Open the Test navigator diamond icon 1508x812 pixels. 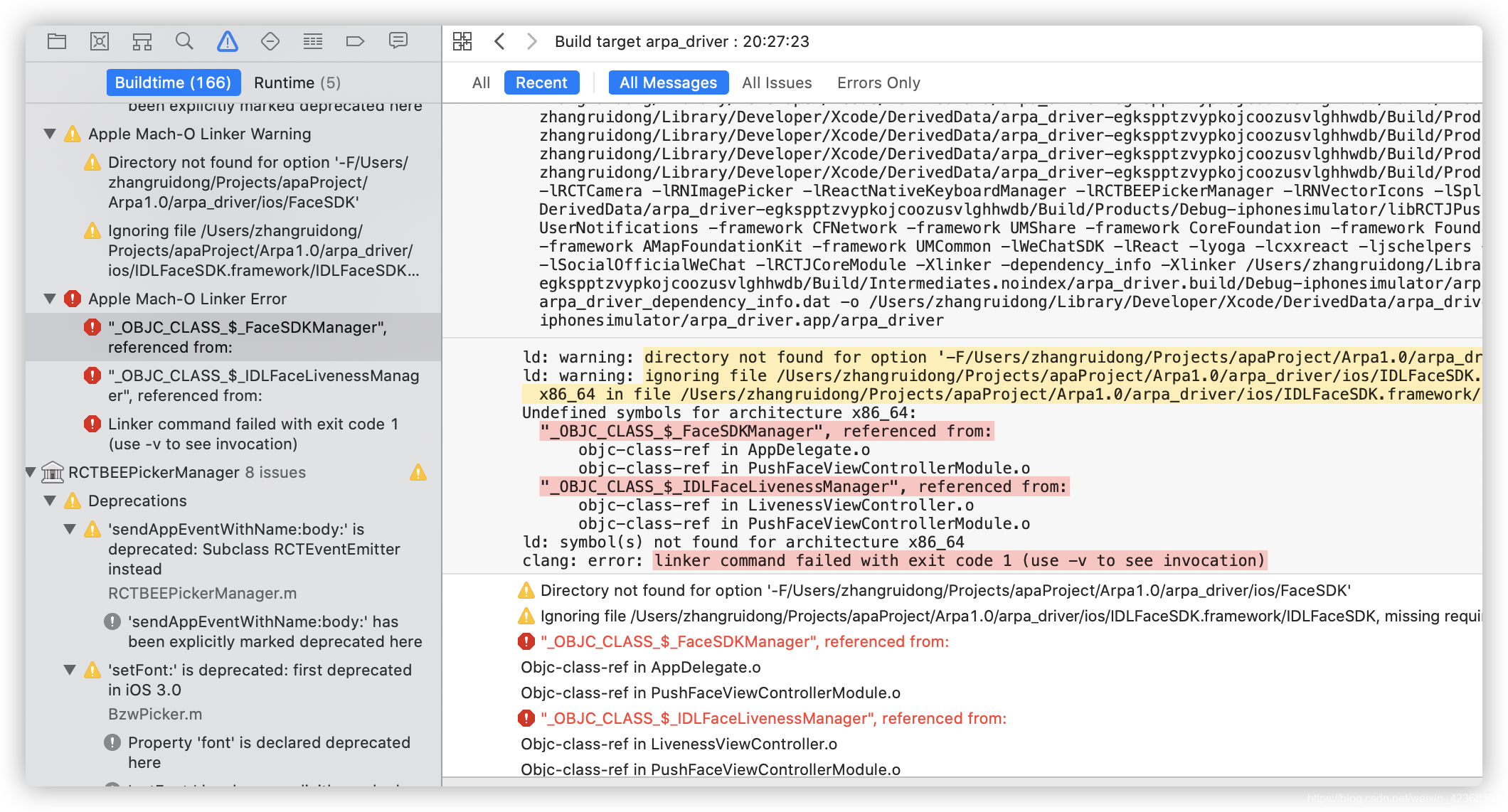pyautogui.click(x=270, y=42)
